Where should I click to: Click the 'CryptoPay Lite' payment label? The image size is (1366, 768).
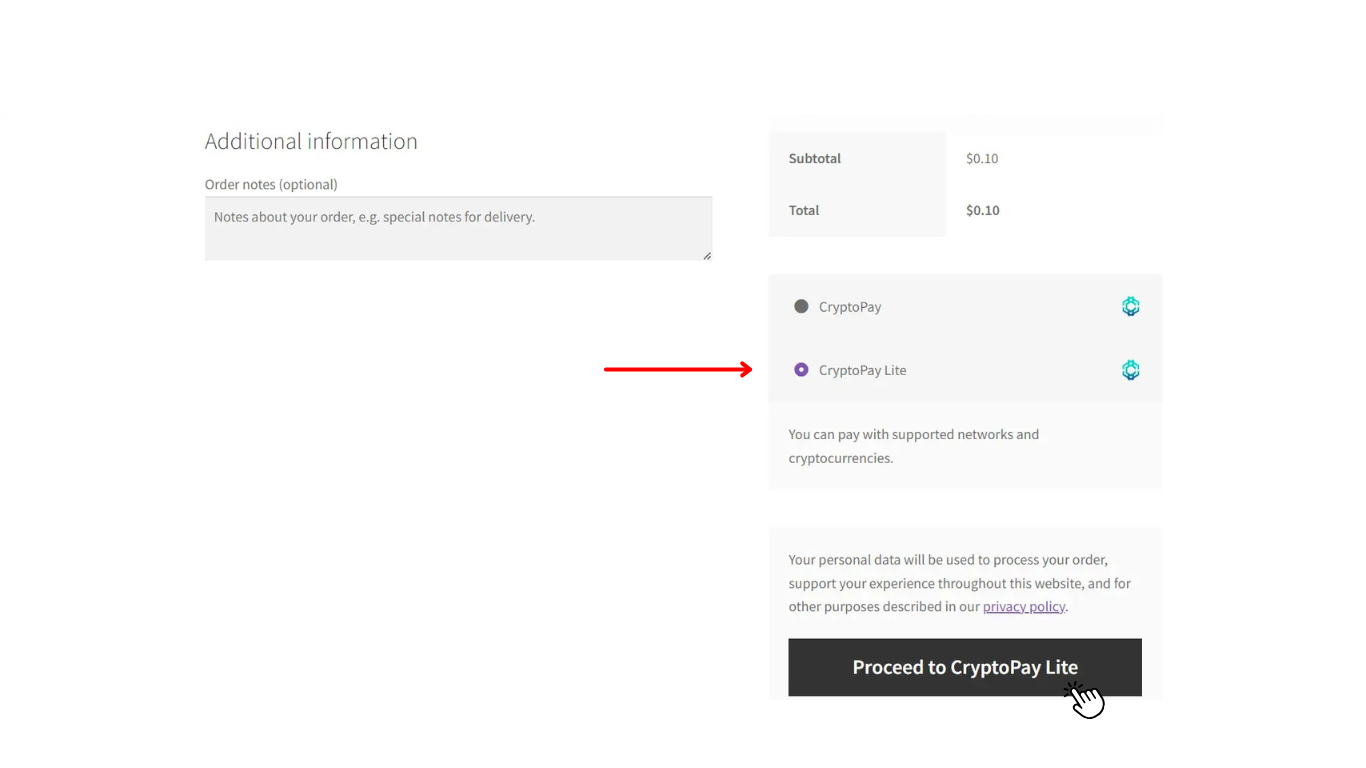pos(862,370)
